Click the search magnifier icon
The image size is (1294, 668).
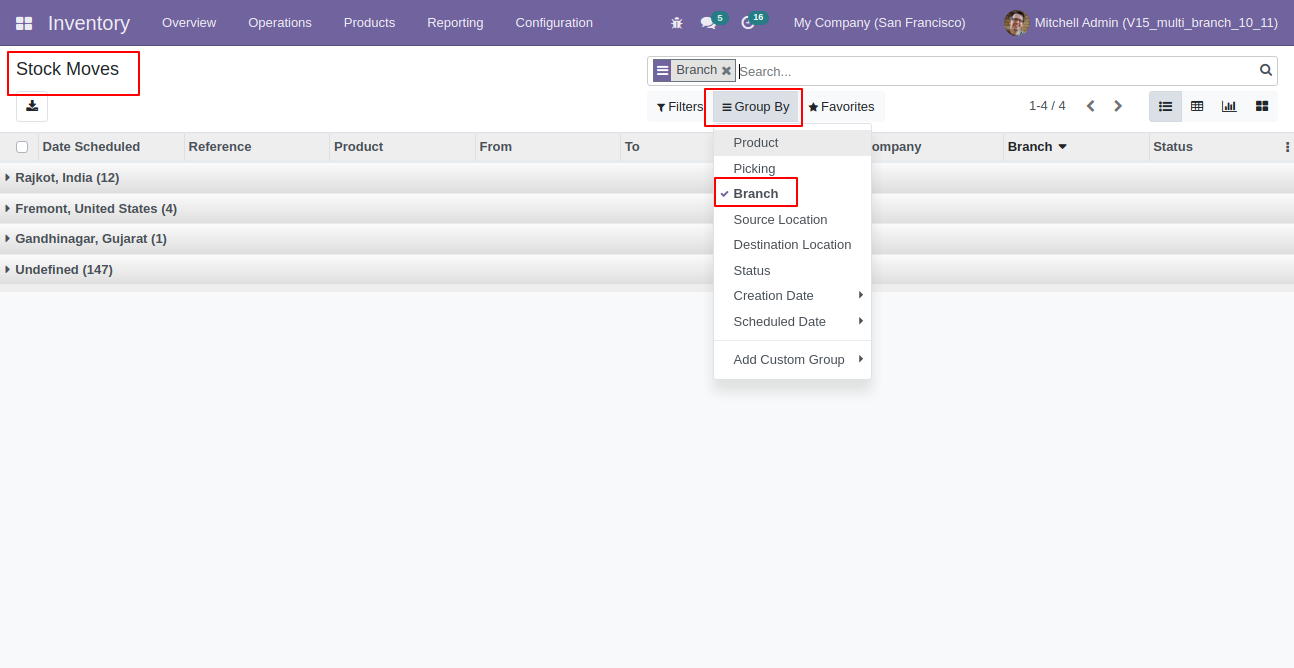click(x=1266, y=70)
